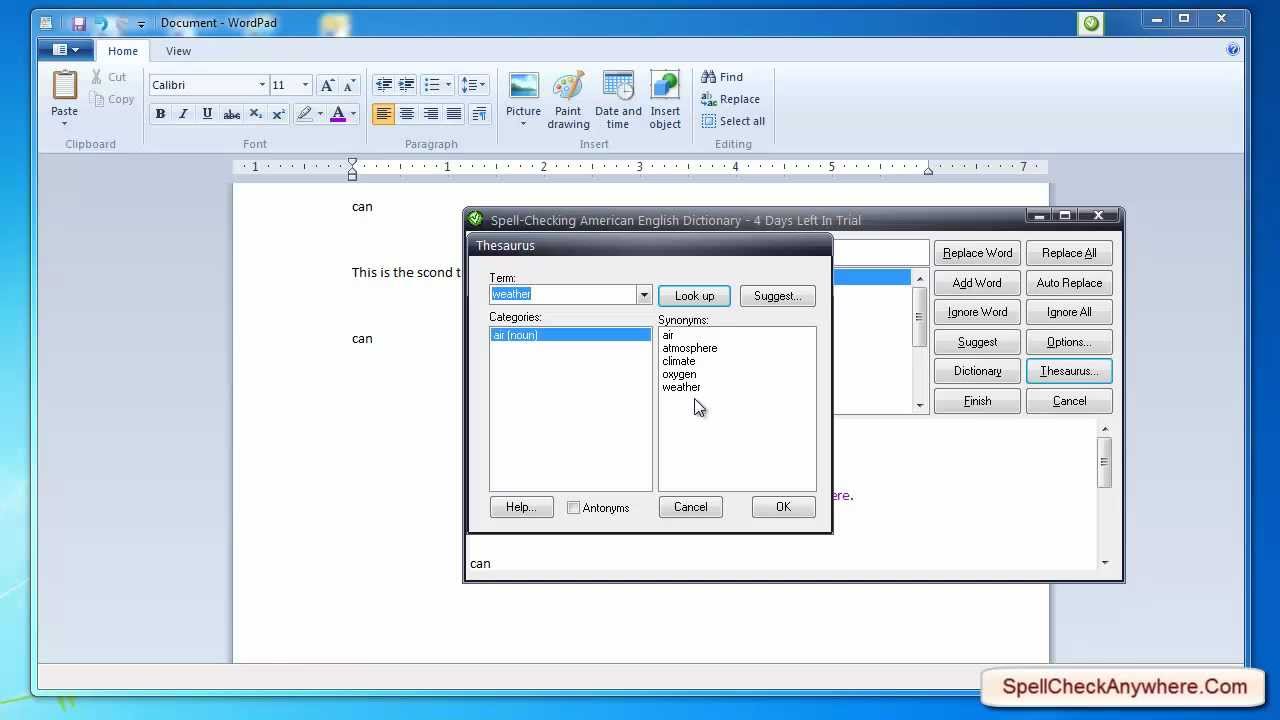The image size is (1280, 720).
Task: Insert a Picture from ribbon
Action: click(523, 86)
